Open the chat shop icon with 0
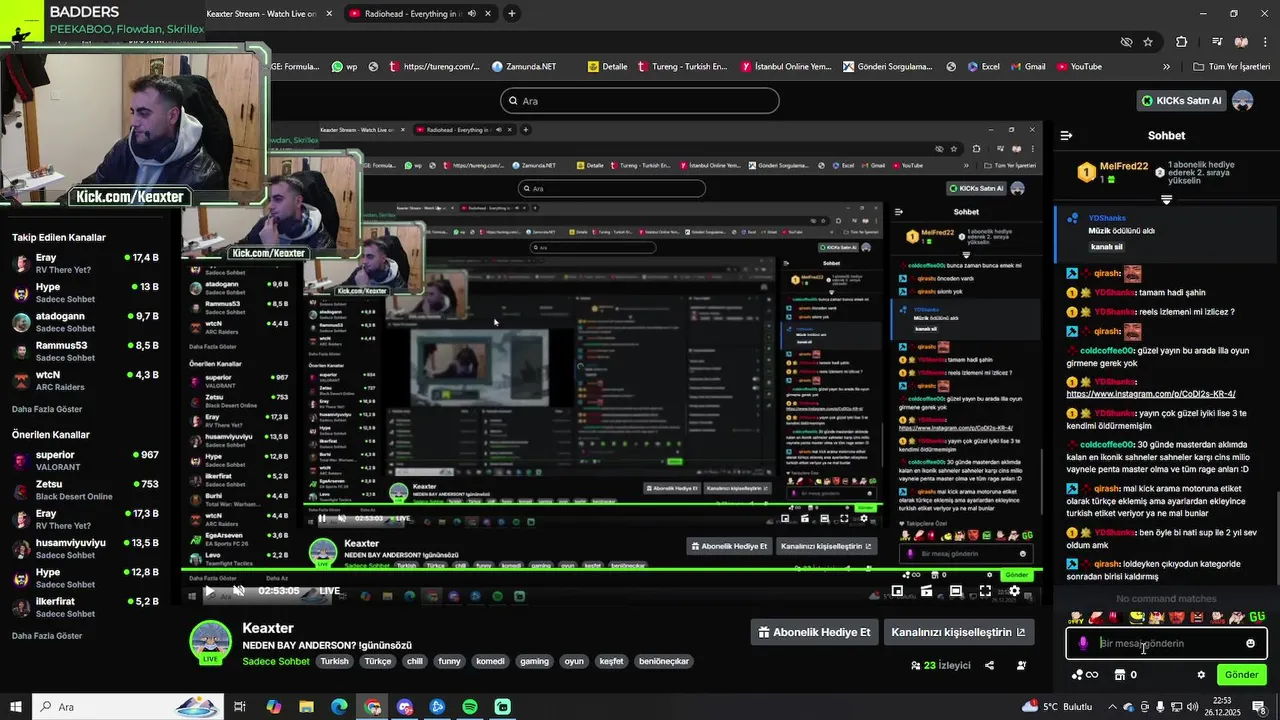The width and height of the screenshot is (1280, 720). click(1125, 675)
